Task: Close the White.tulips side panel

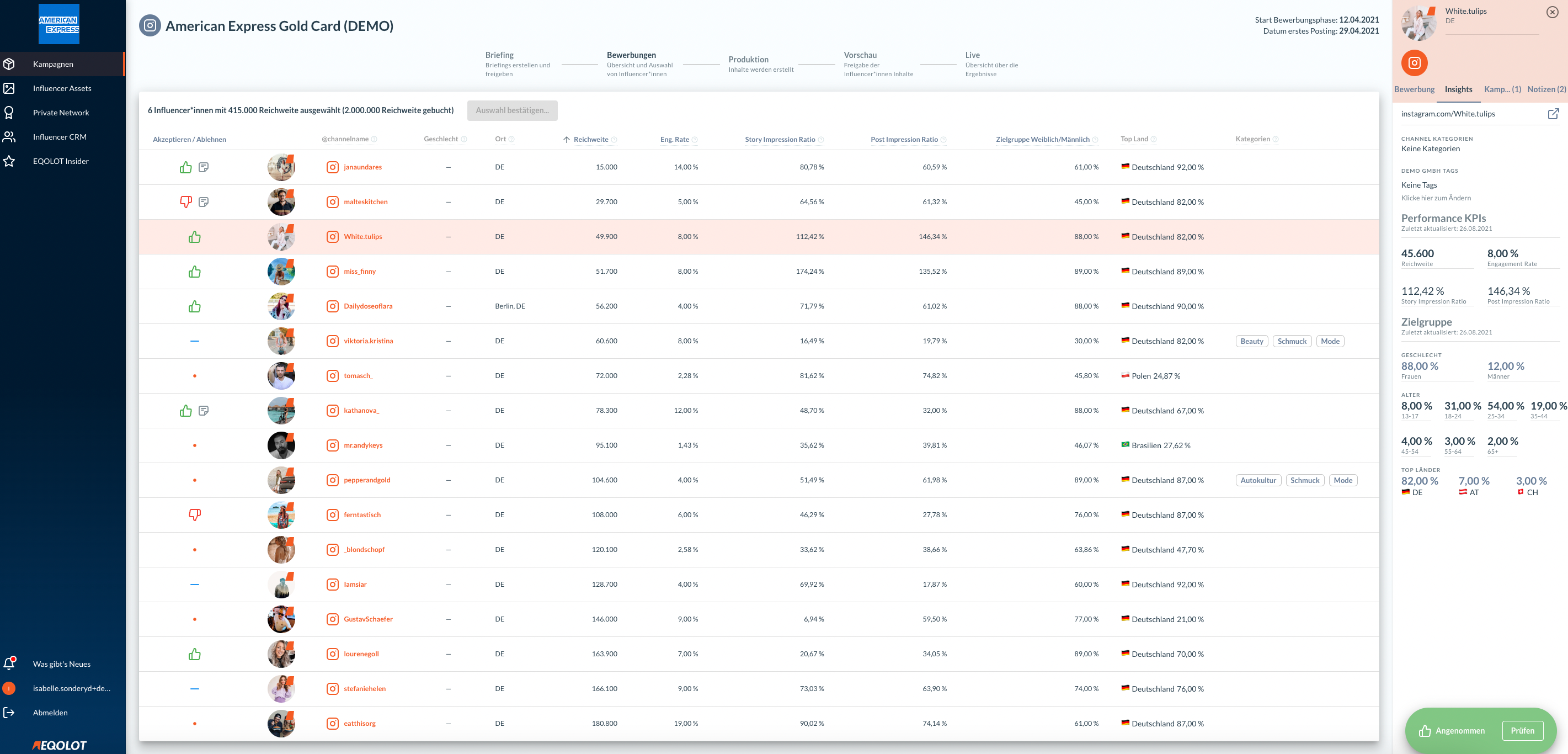Action: [x=1552, y=12]
